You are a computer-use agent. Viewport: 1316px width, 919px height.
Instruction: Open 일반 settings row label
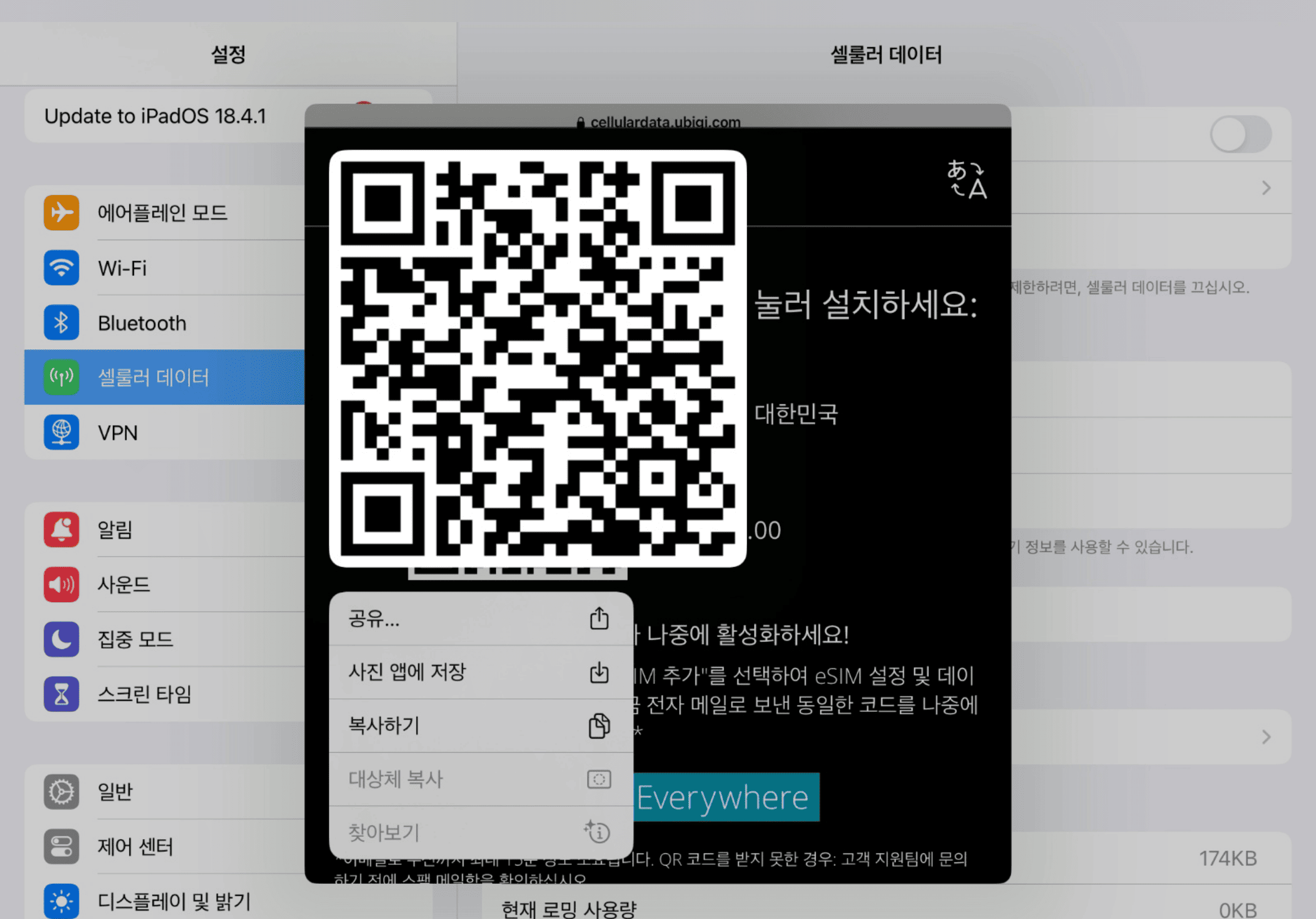click(115, 792)
